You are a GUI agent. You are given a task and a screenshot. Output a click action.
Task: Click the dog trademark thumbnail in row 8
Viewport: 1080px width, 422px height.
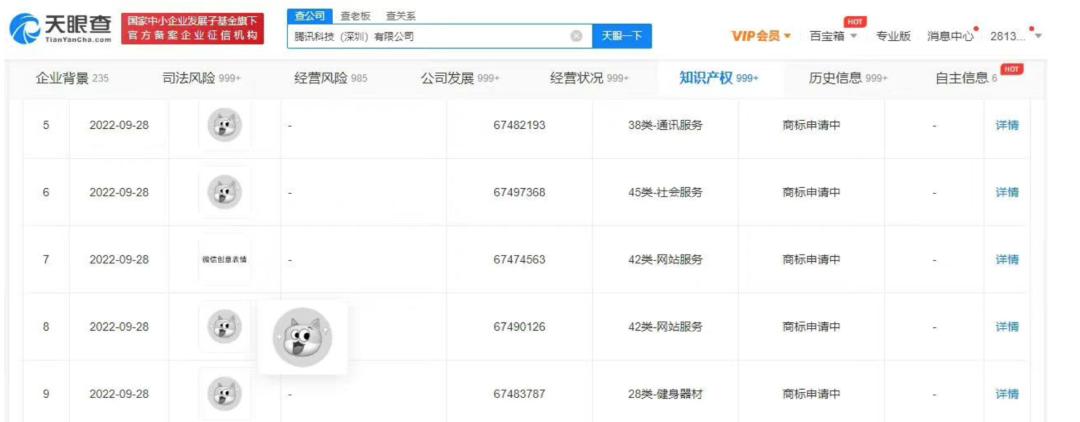(225, 327)
